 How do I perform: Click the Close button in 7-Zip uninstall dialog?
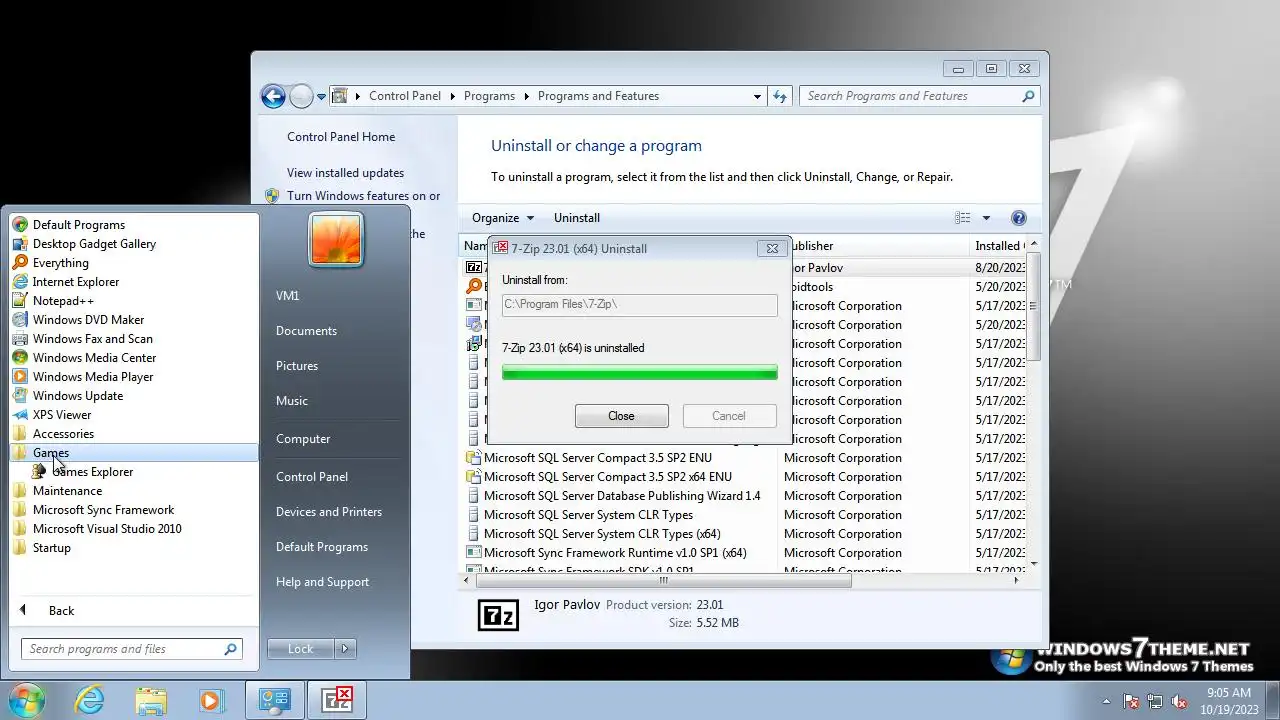tap(621, 416)
